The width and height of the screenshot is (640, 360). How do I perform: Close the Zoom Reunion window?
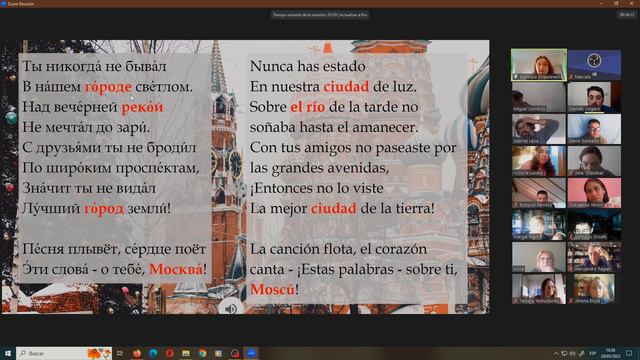pyautogui.click(x=631, y=3)
